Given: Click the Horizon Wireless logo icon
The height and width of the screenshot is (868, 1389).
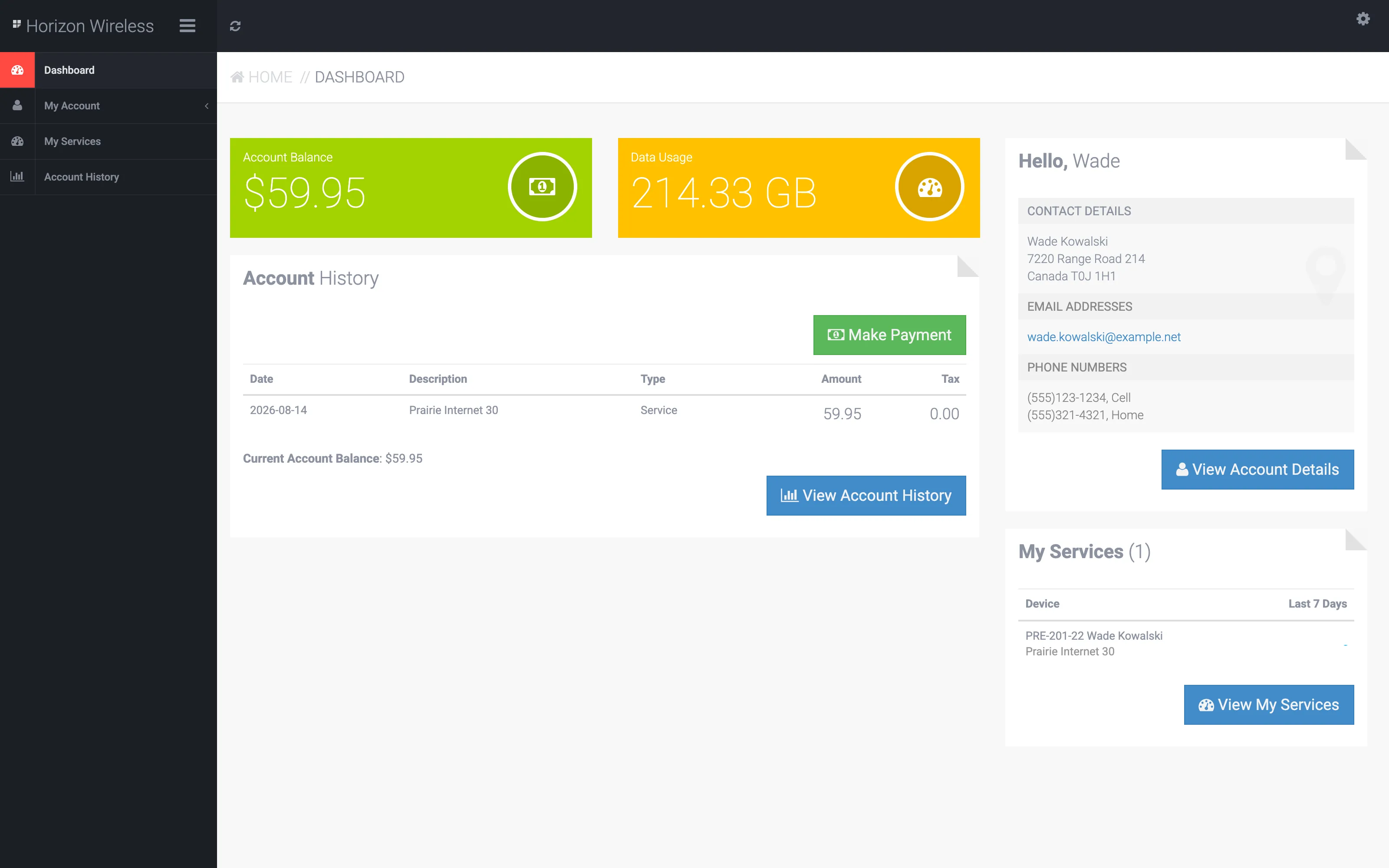Looking at the screenshot, I should pyautogui.click(x=16, y=24).
